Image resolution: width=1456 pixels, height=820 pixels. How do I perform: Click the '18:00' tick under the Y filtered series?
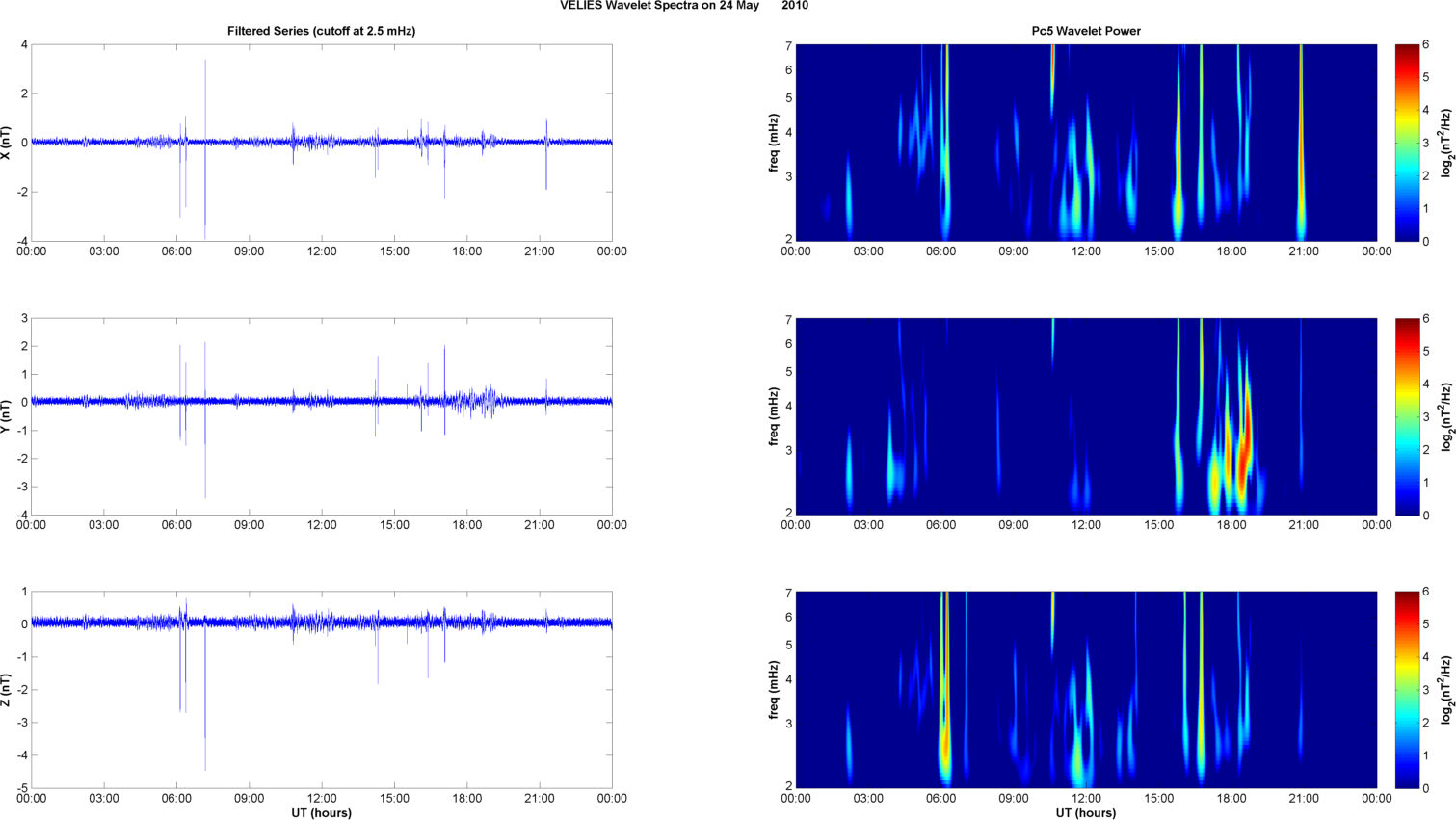coord(467,525)
